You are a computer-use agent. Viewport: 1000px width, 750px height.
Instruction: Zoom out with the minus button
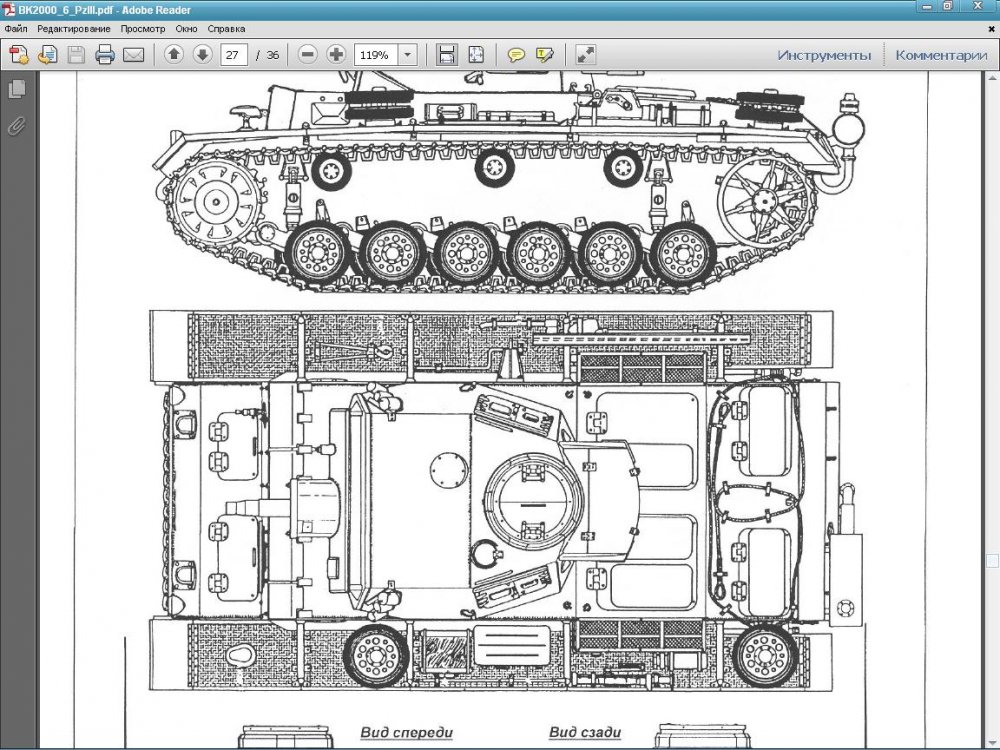[307, 55]
